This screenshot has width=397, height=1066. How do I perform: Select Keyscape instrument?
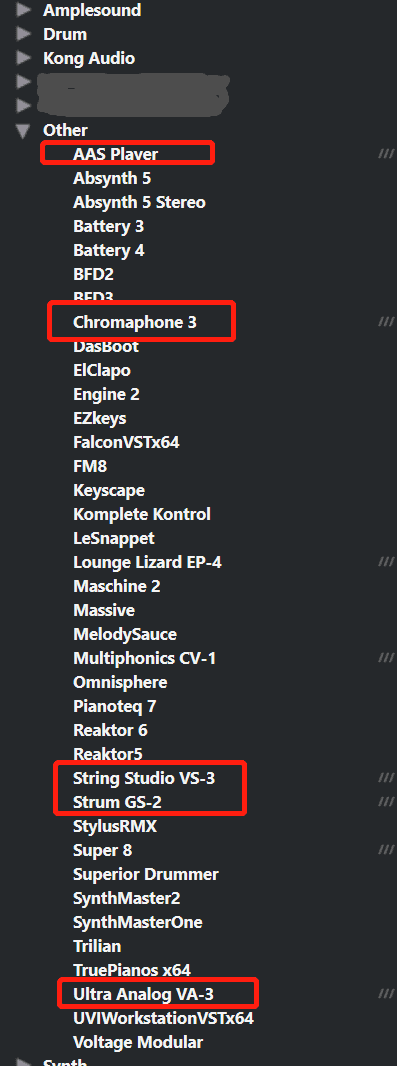click(x=109, y=490)
